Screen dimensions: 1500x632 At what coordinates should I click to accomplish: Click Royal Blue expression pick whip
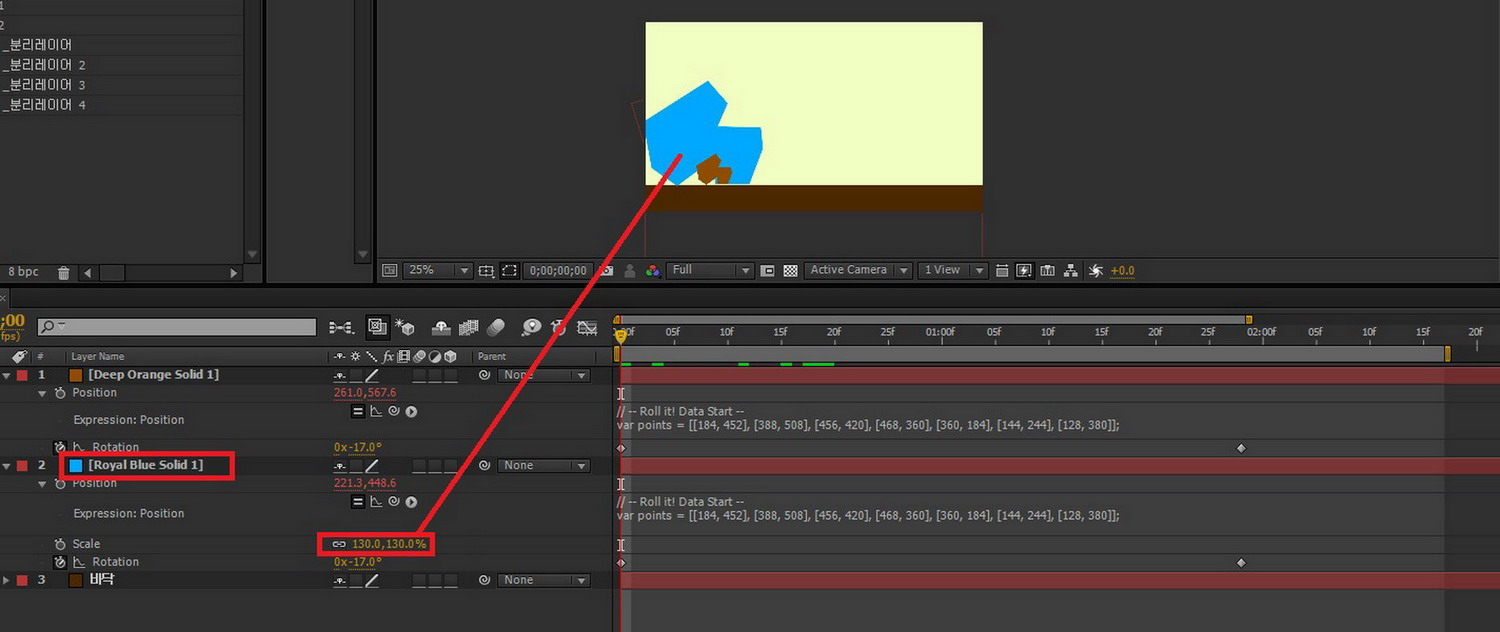(x=393, y=502)
